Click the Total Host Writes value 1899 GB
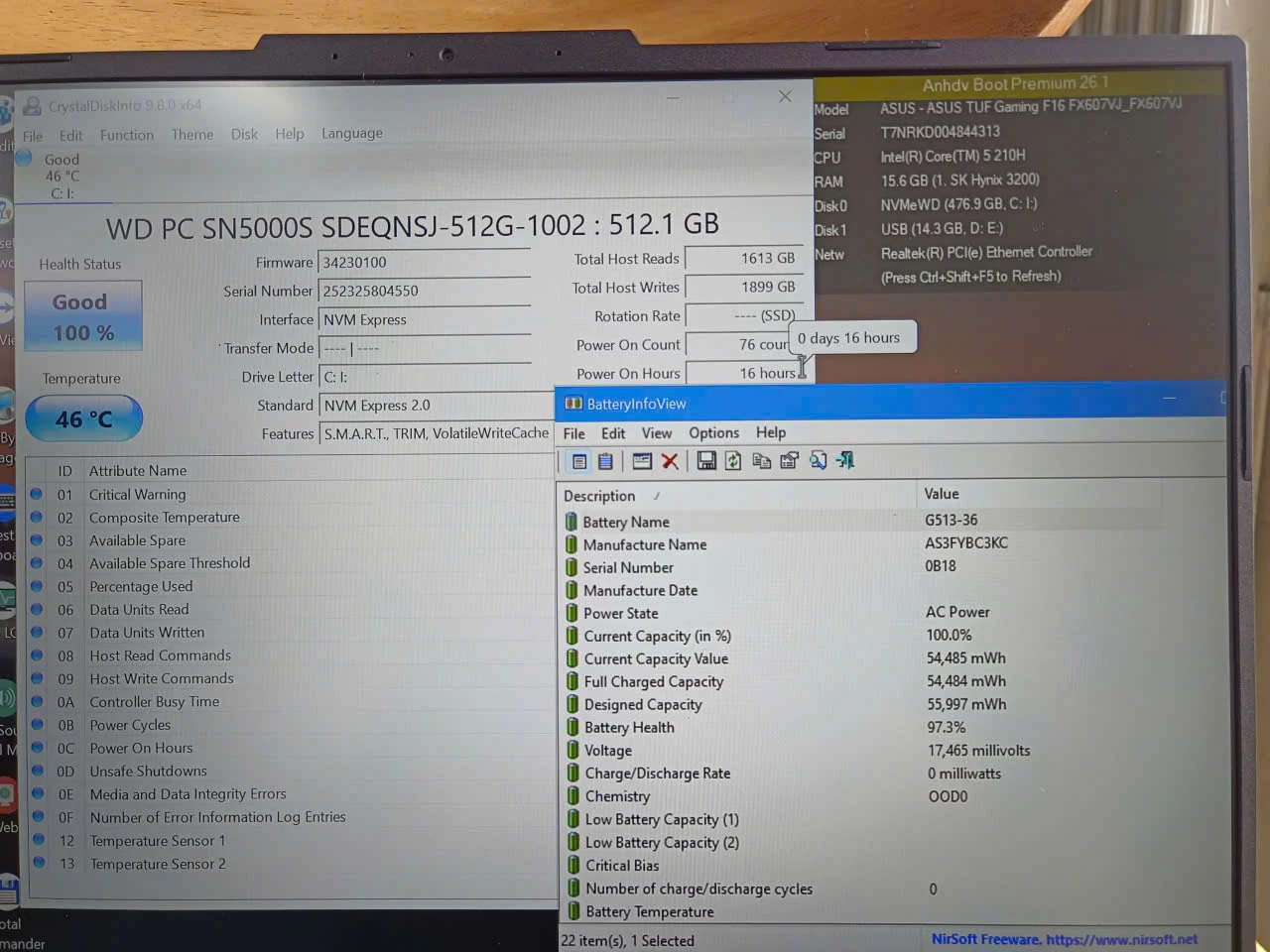This screenshot has height=952, width=1270. (743, 287)
